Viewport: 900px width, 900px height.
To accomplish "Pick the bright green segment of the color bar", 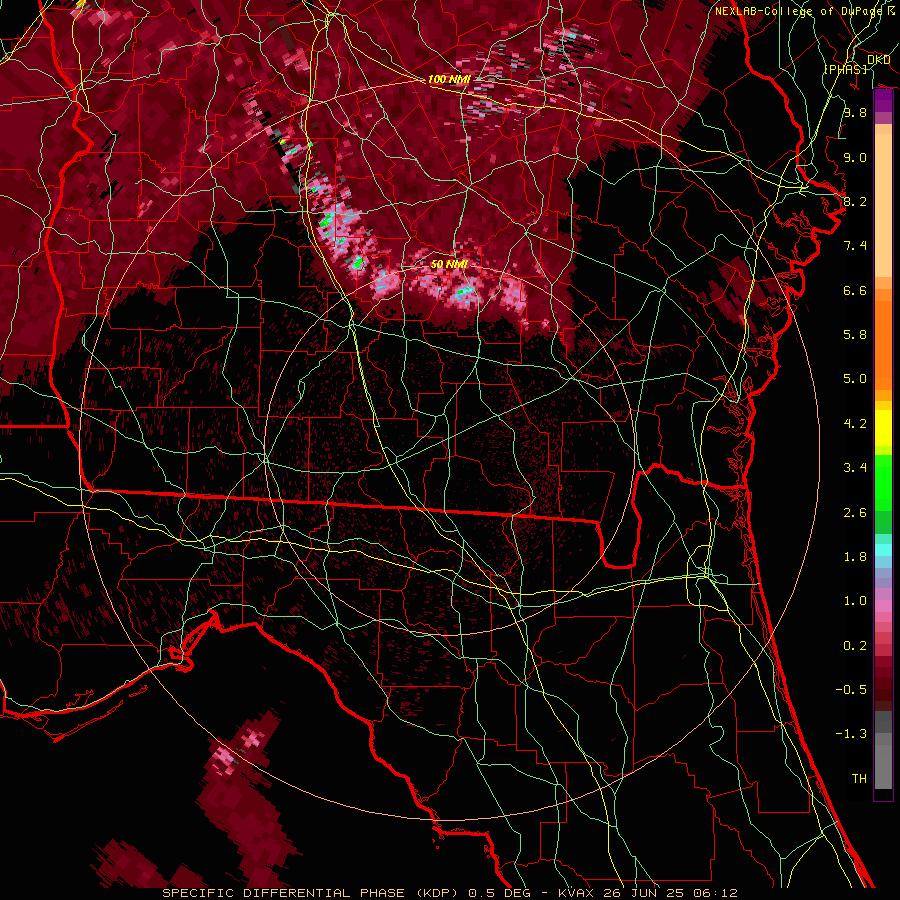I will [883, 483].
